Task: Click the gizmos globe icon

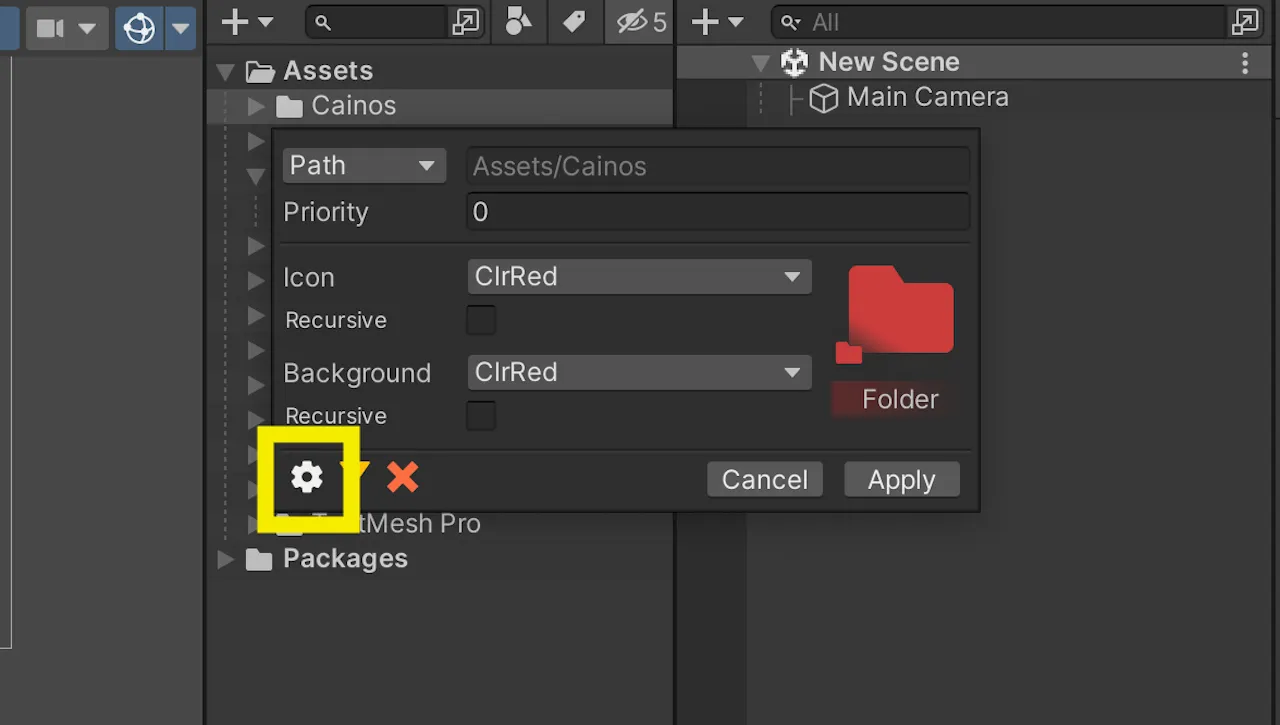Action: (139, 28)
